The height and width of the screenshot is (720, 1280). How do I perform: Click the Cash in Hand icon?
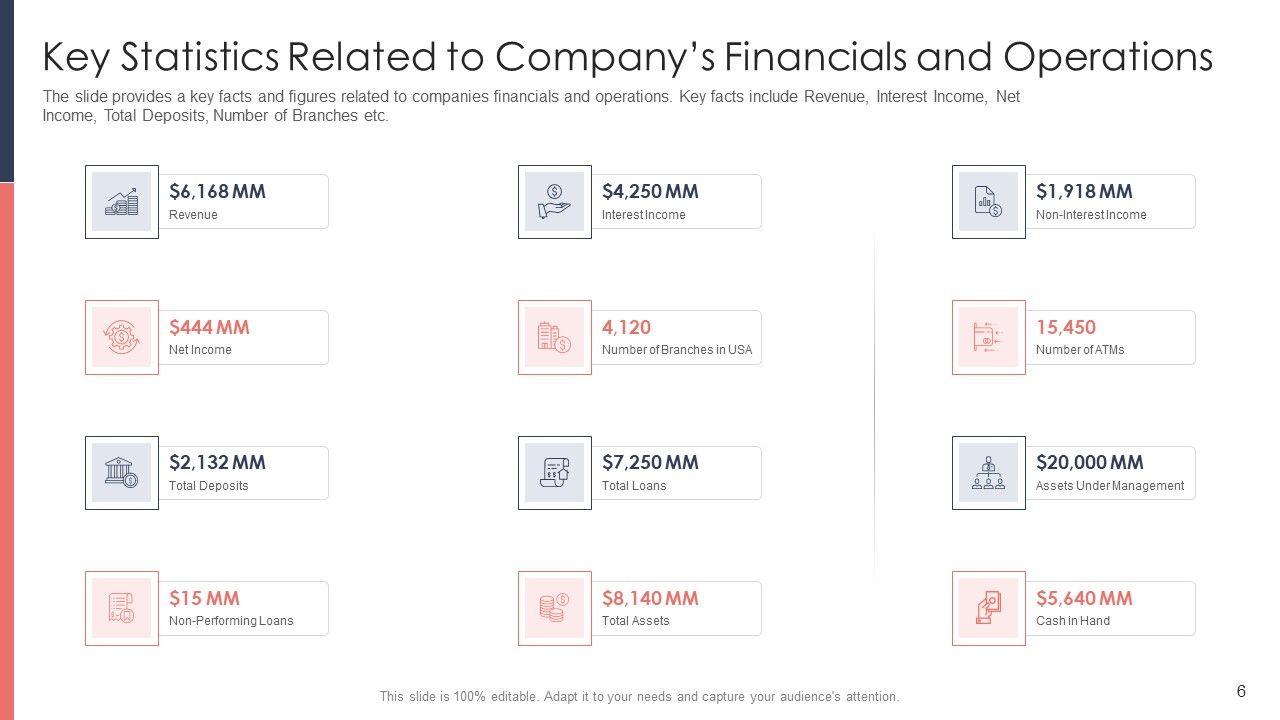click(x=988, y=608)
